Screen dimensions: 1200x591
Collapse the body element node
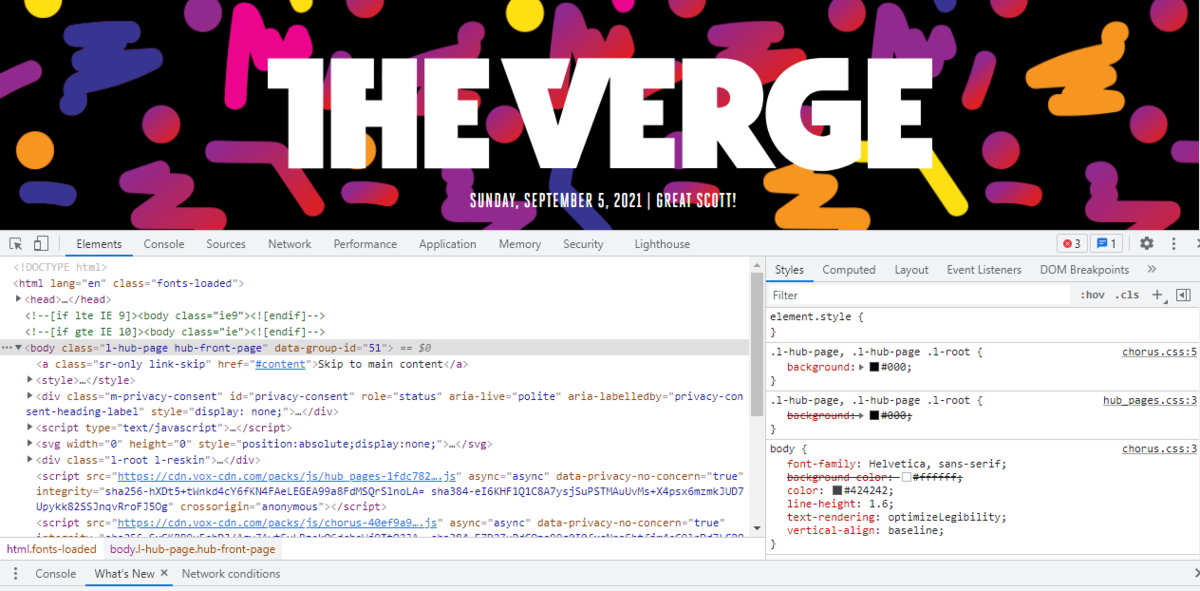(x=19, y=348)
